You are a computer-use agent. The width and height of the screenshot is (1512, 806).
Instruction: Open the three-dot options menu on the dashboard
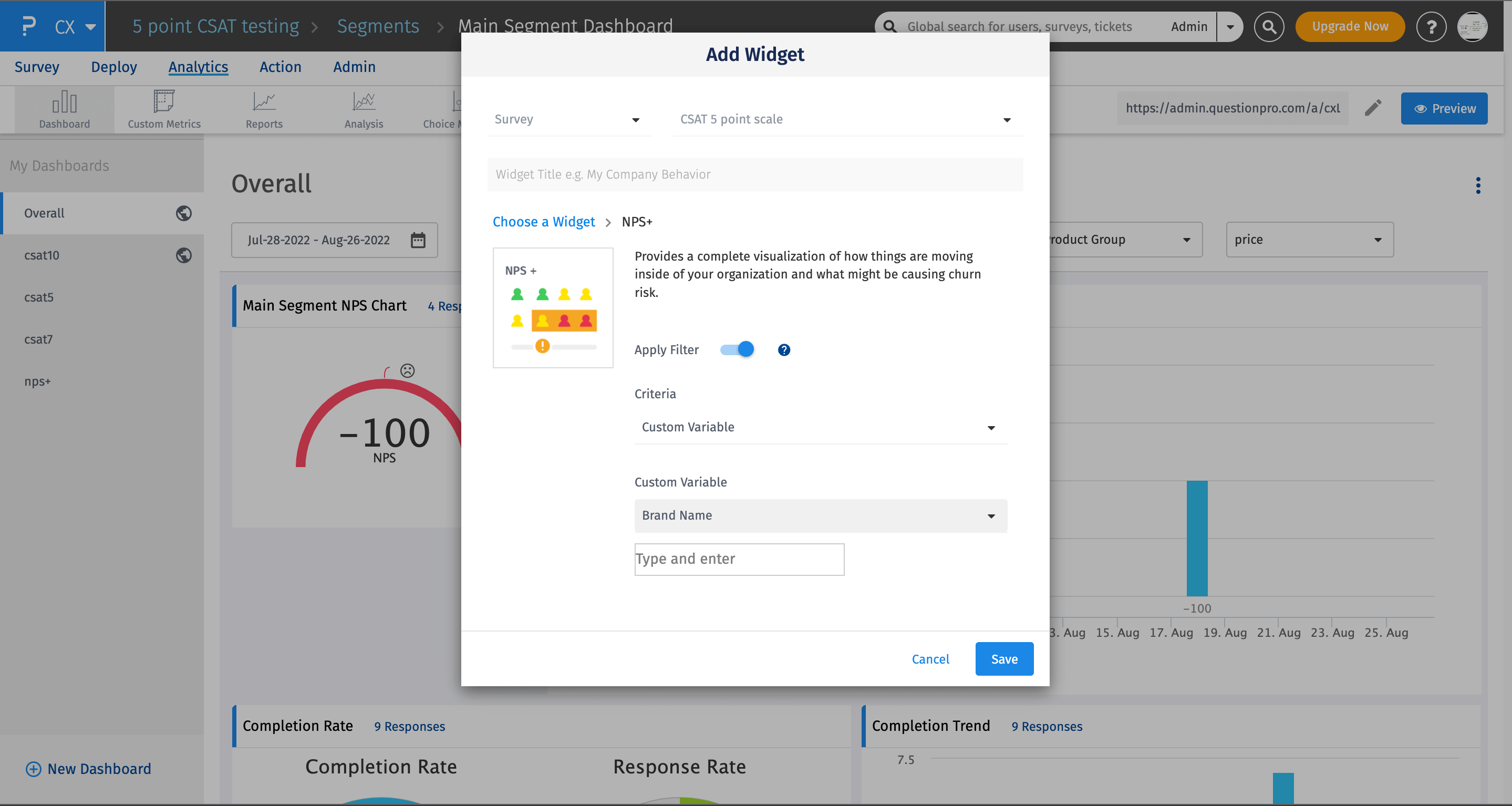coord(1478,185)
